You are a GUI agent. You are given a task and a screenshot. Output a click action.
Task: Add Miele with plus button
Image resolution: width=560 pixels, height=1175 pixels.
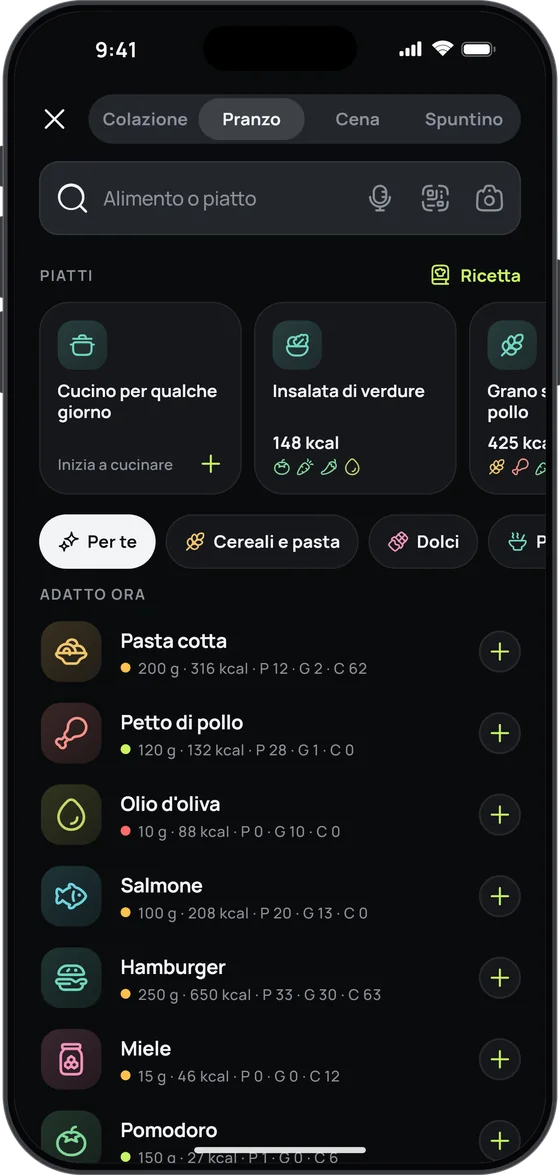click(500, 1060)
